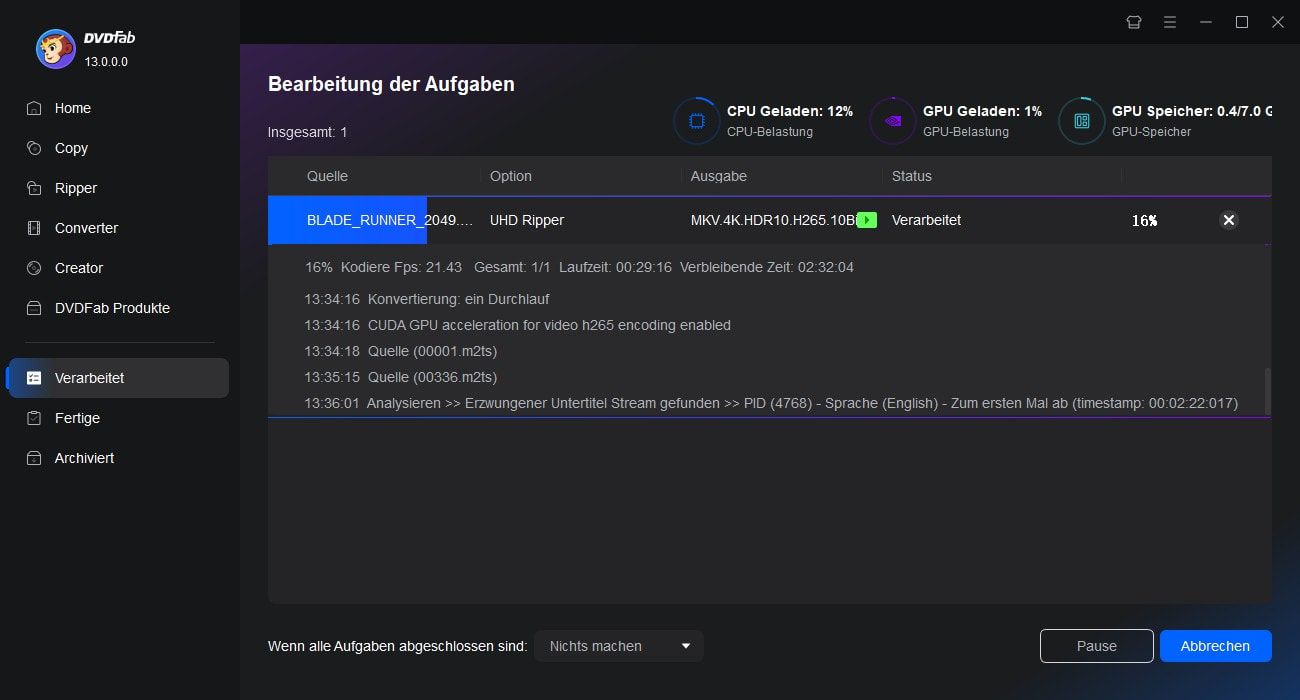Click the Copy disc icon
Image resolution: width=1300 pixels, height=700 pixels.
coord(34,148)
